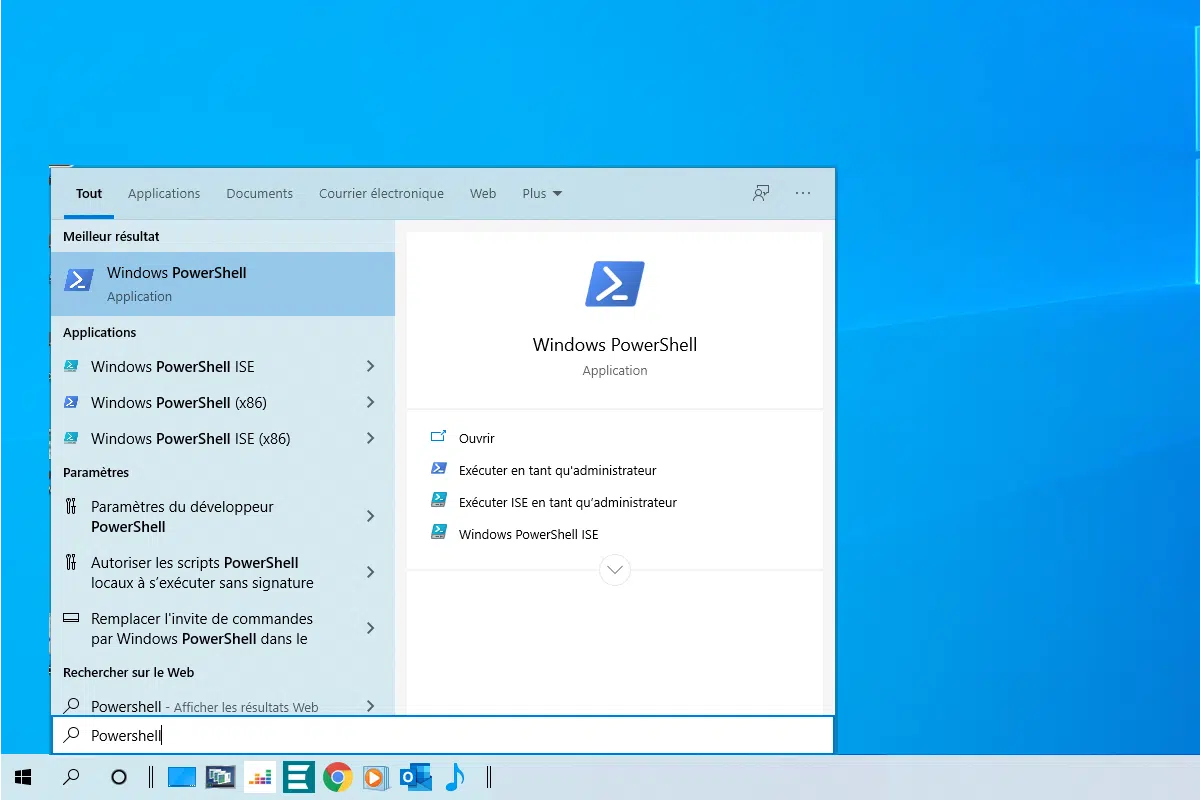Click the search field containing 'Powershell'
1200x800 pixels.
click(x=443, y=735)
